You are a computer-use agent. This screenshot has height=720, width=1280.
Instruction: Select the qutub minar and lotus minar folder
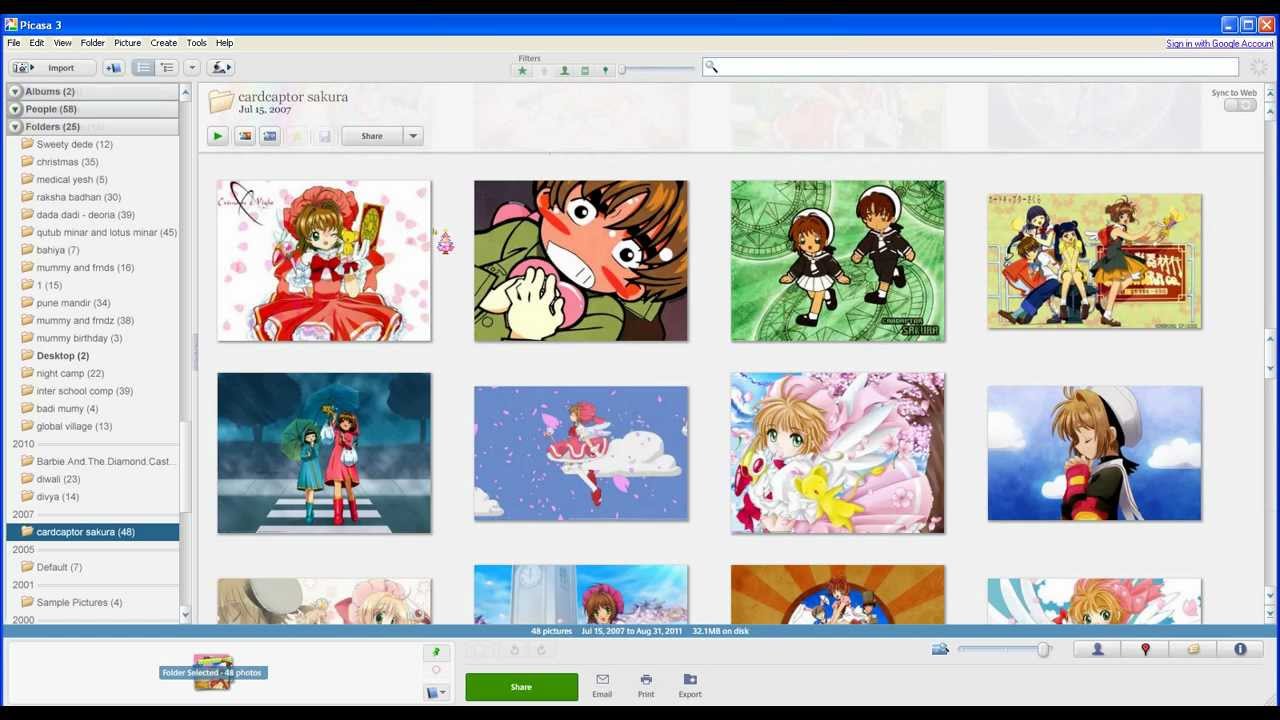pos(106,232)
